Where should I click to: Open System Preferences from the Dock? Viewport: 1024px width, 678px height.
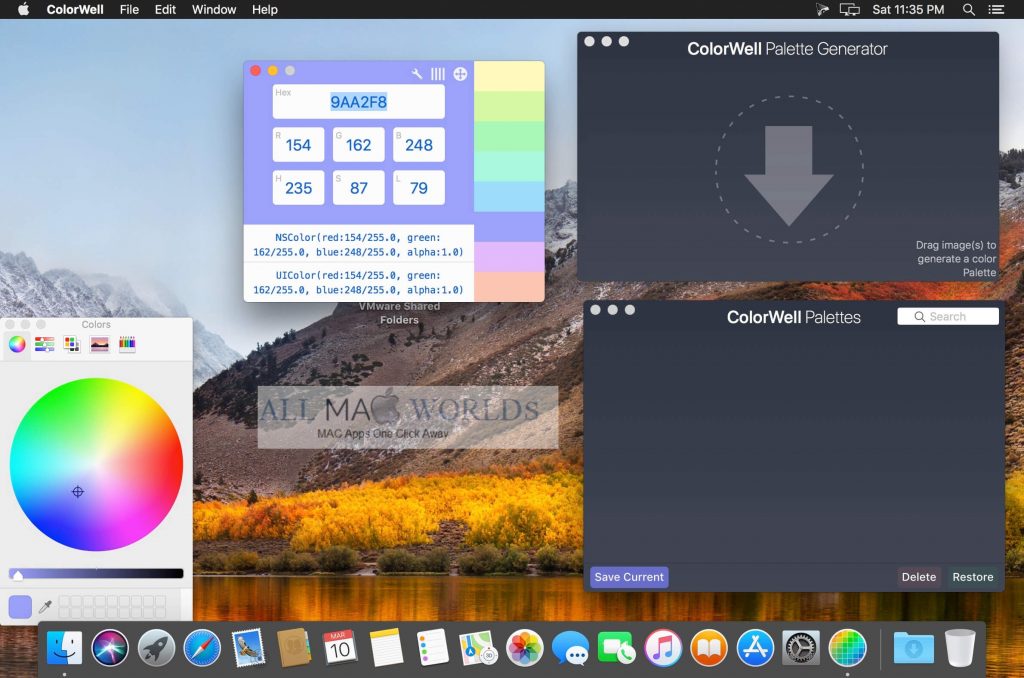pos(801,648)
